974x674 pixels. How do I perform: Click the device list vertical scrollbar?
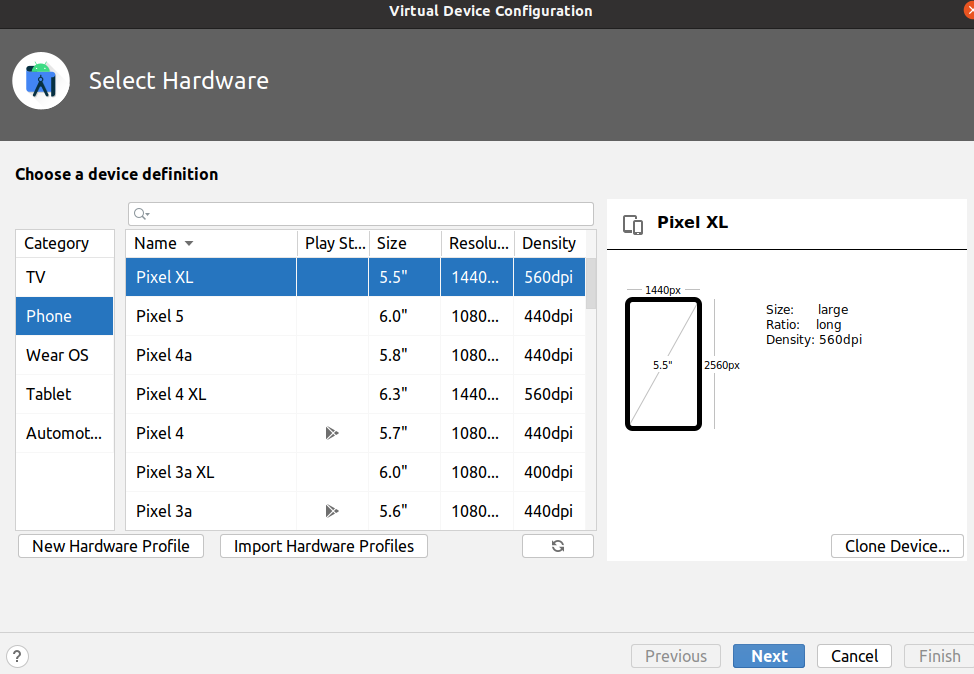click(x=591, y=283)
